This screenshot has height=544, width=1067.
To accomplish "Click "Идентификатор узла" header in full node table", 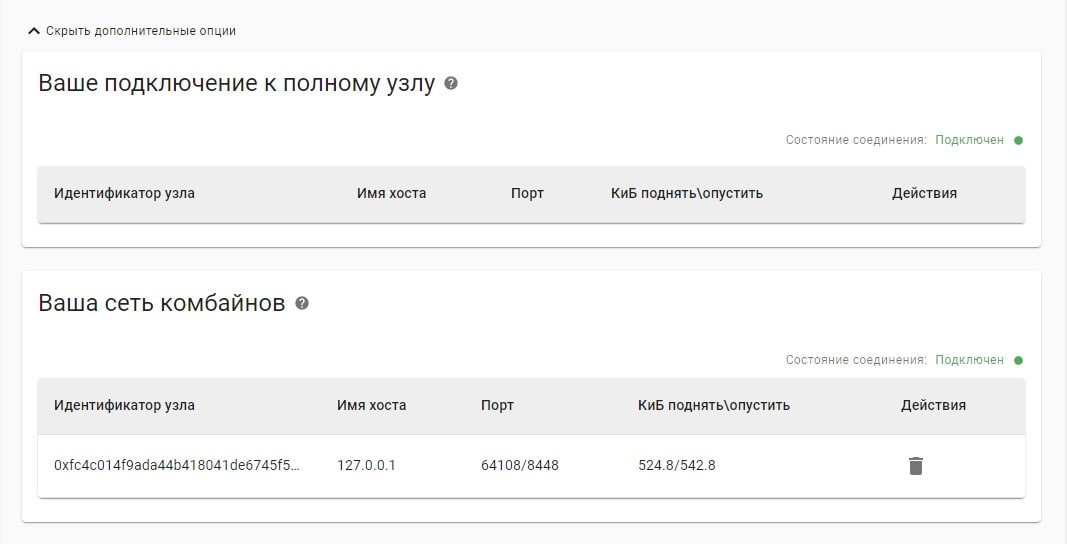I will (124, 193).
